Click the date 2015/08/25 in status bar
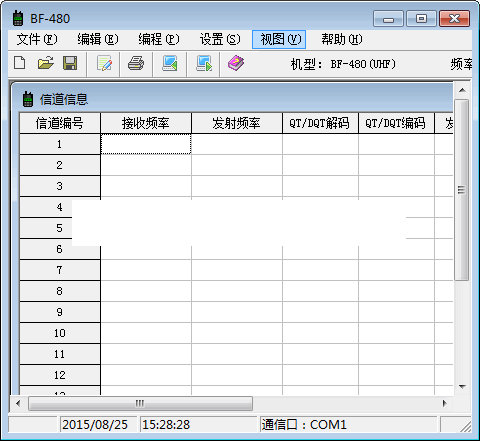This screenshot has height=441, width=480. click(x=95, y=425)
